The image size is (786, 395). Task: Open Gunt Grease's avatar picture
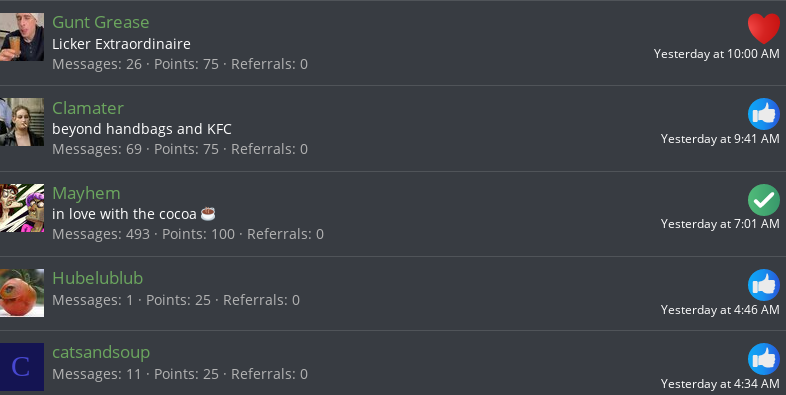coord(22,37)
